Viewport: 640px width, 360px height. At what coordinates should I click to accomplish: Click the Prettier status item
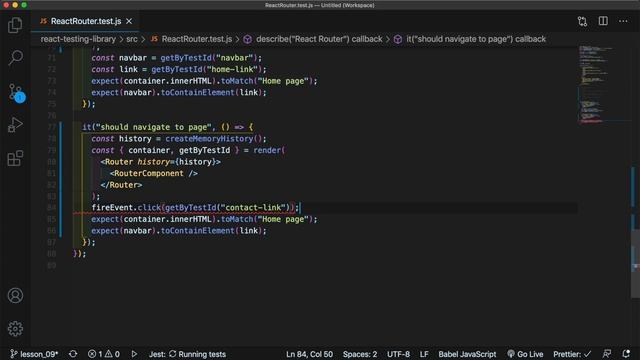(572, 354)
